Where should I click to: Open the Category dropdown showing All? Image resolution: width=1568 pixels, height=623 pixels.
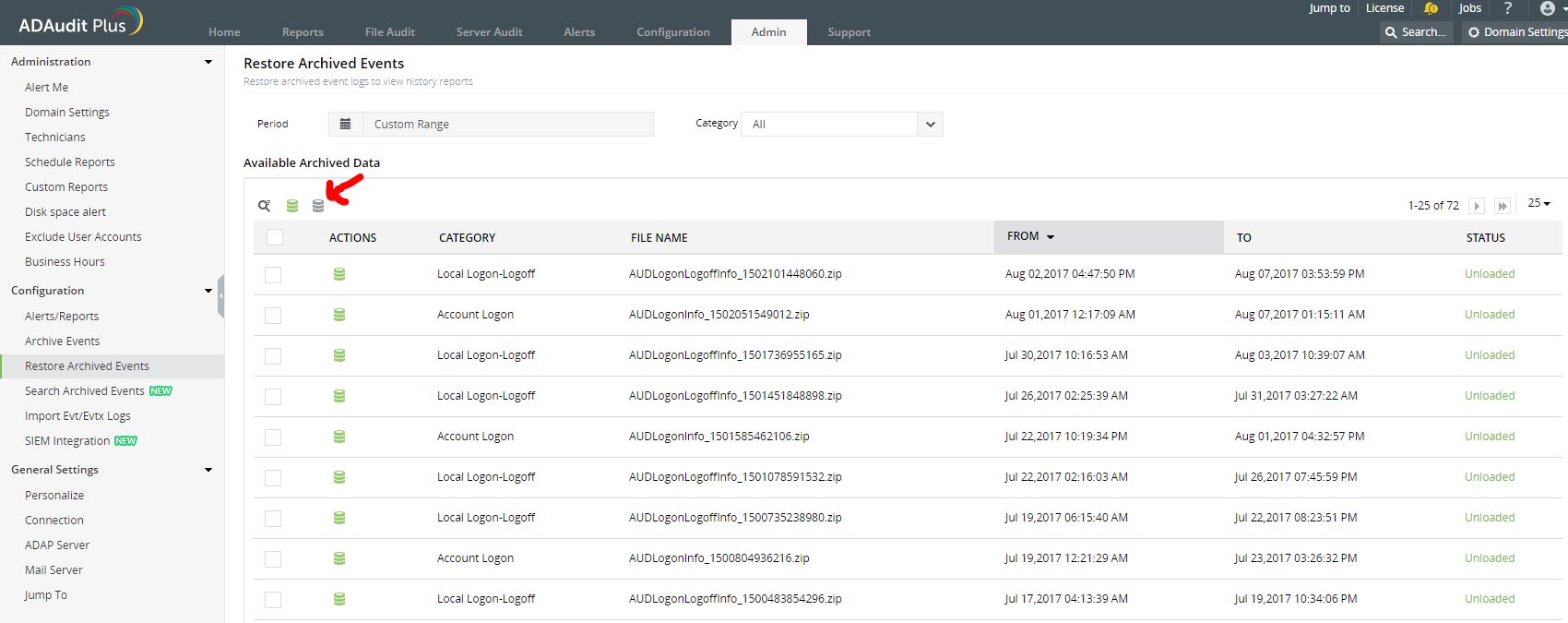click(x=842, y=124)
